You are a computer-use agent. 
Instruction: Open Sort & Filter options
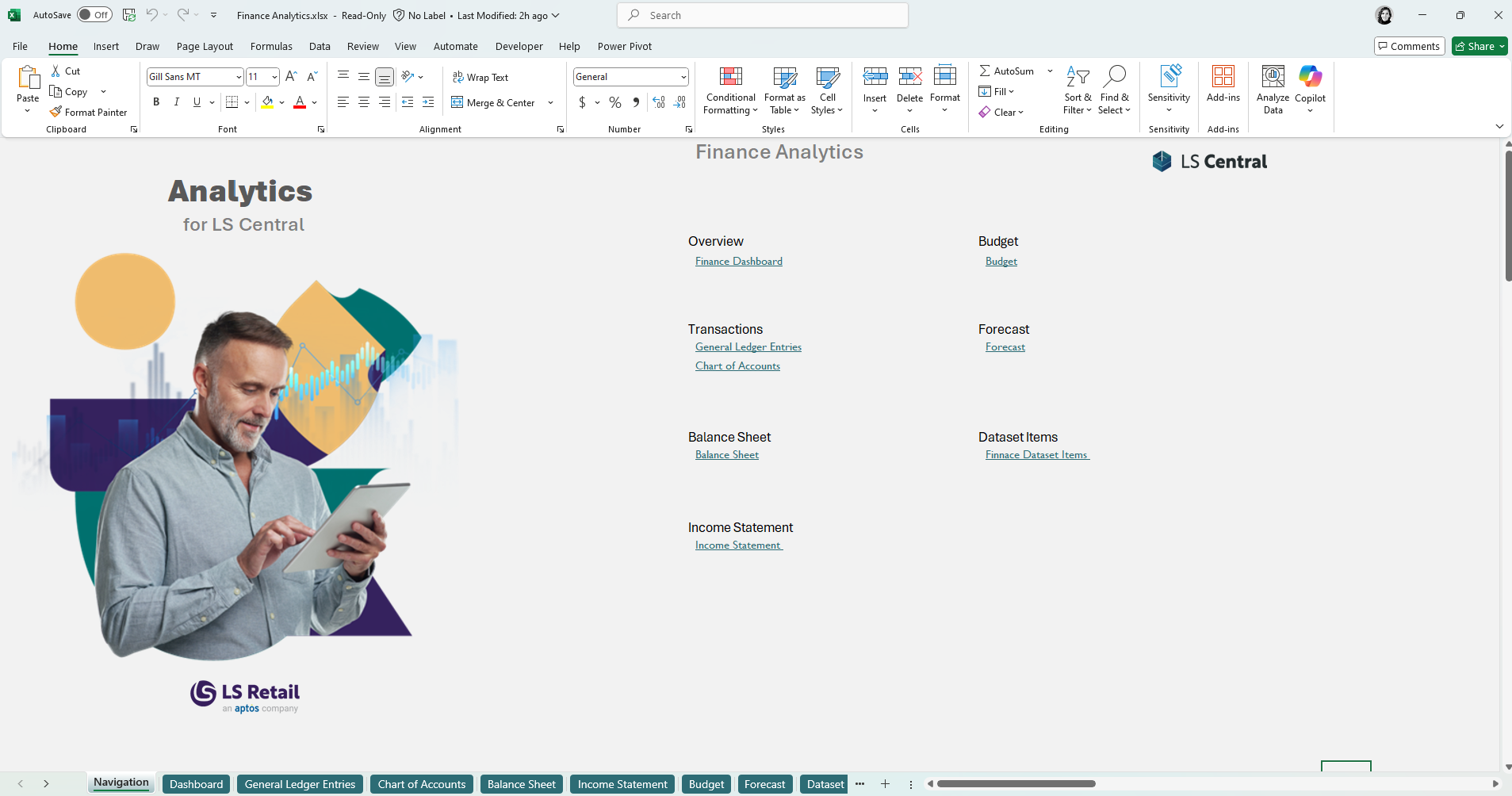tap(1077, 90)
